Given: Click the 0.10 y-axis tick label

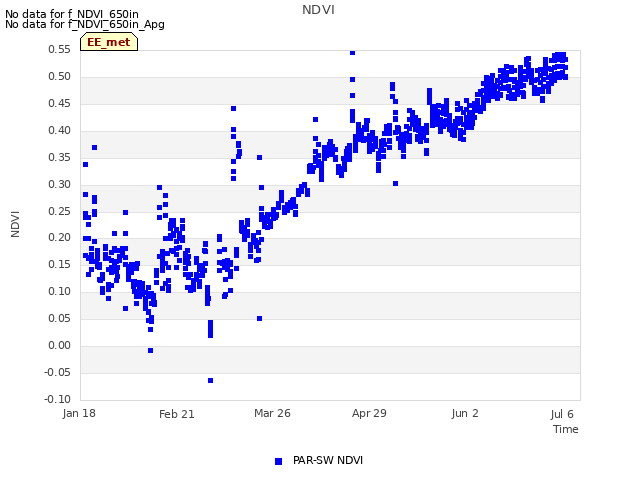Looking at the screenshot, I should (60, 291).
